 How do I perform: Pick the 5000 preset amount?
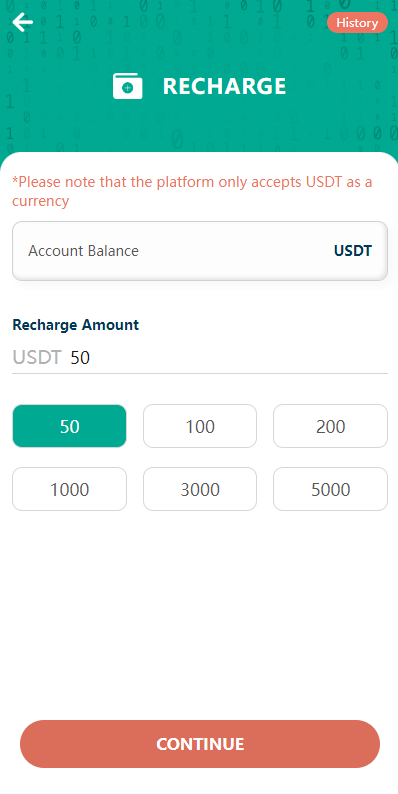click(x=331, y=489)
